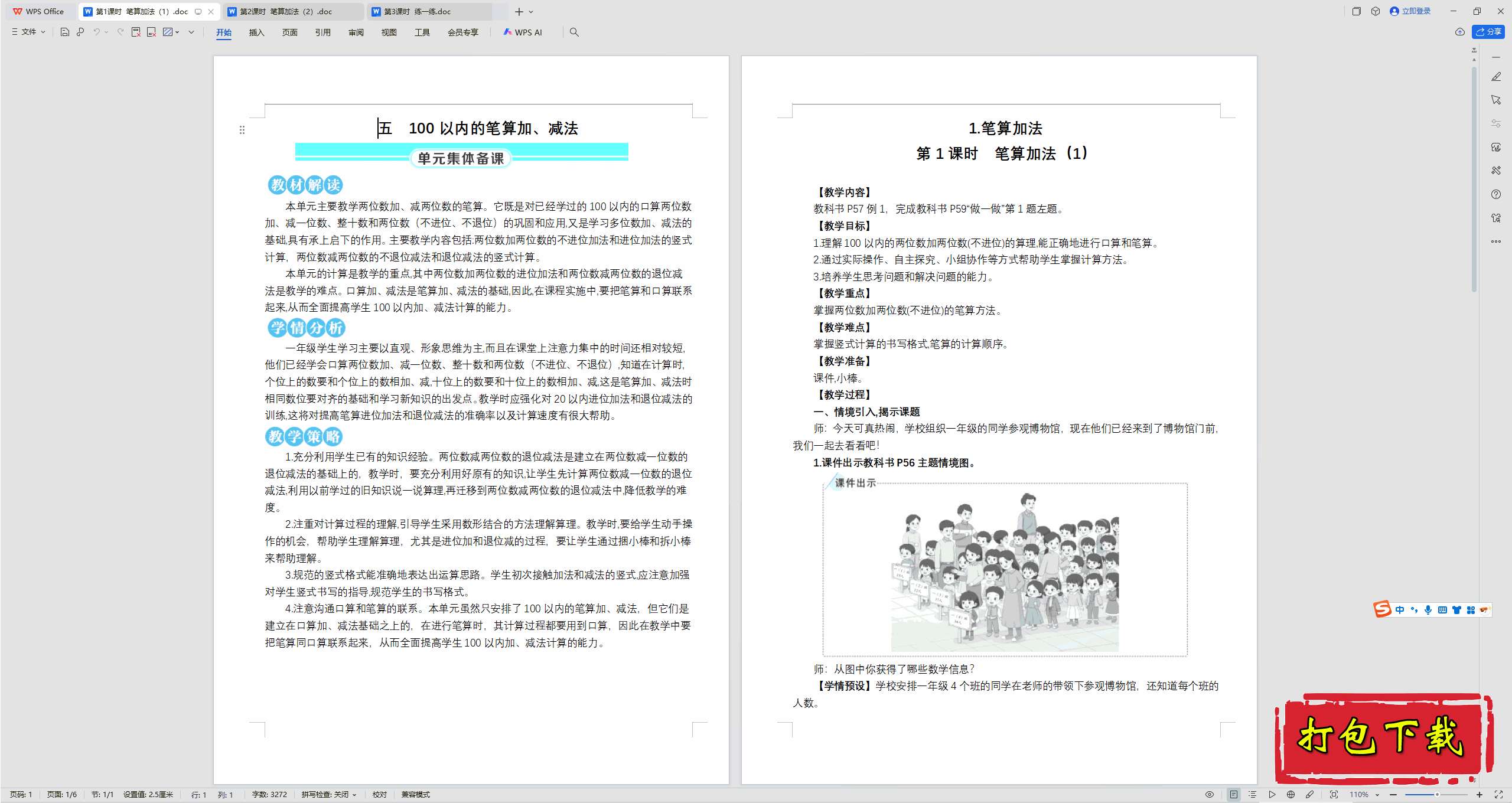Click the selection cursor icon in right sidebar
This screenshot has height=803, width=1512.
coord(1496,100)
